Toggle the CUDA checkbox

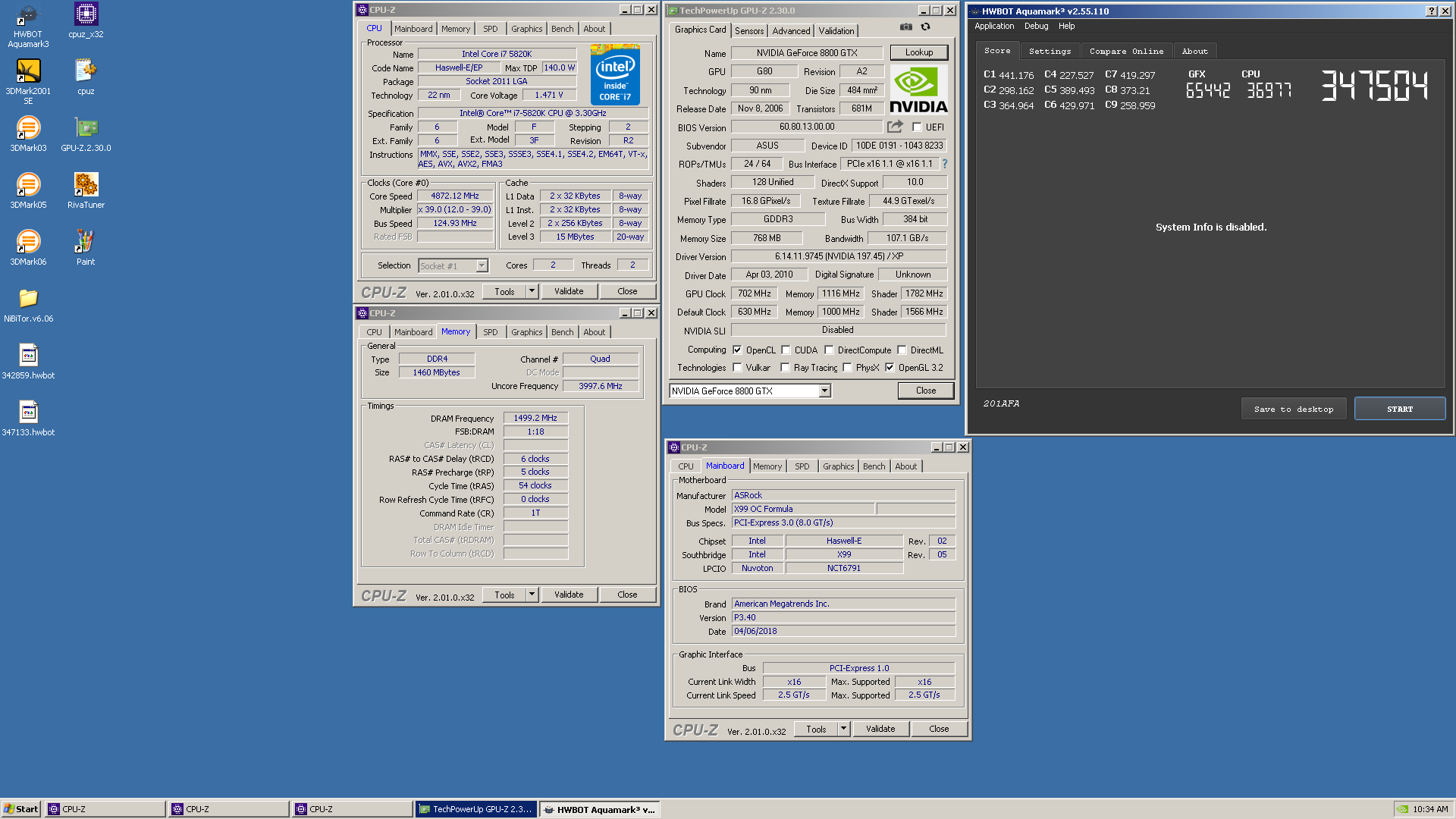click(x=786, y=350)
